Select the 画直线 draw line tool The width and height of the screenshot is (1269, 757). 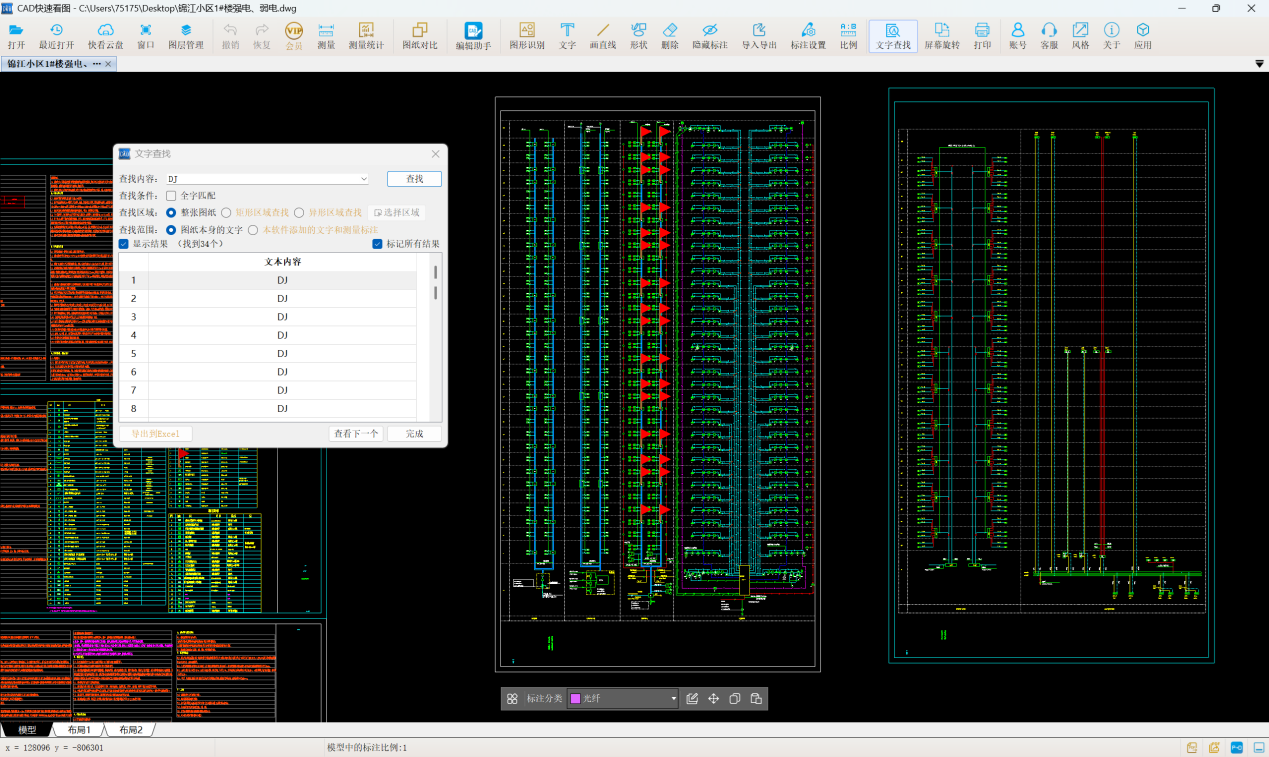point(602,36)
